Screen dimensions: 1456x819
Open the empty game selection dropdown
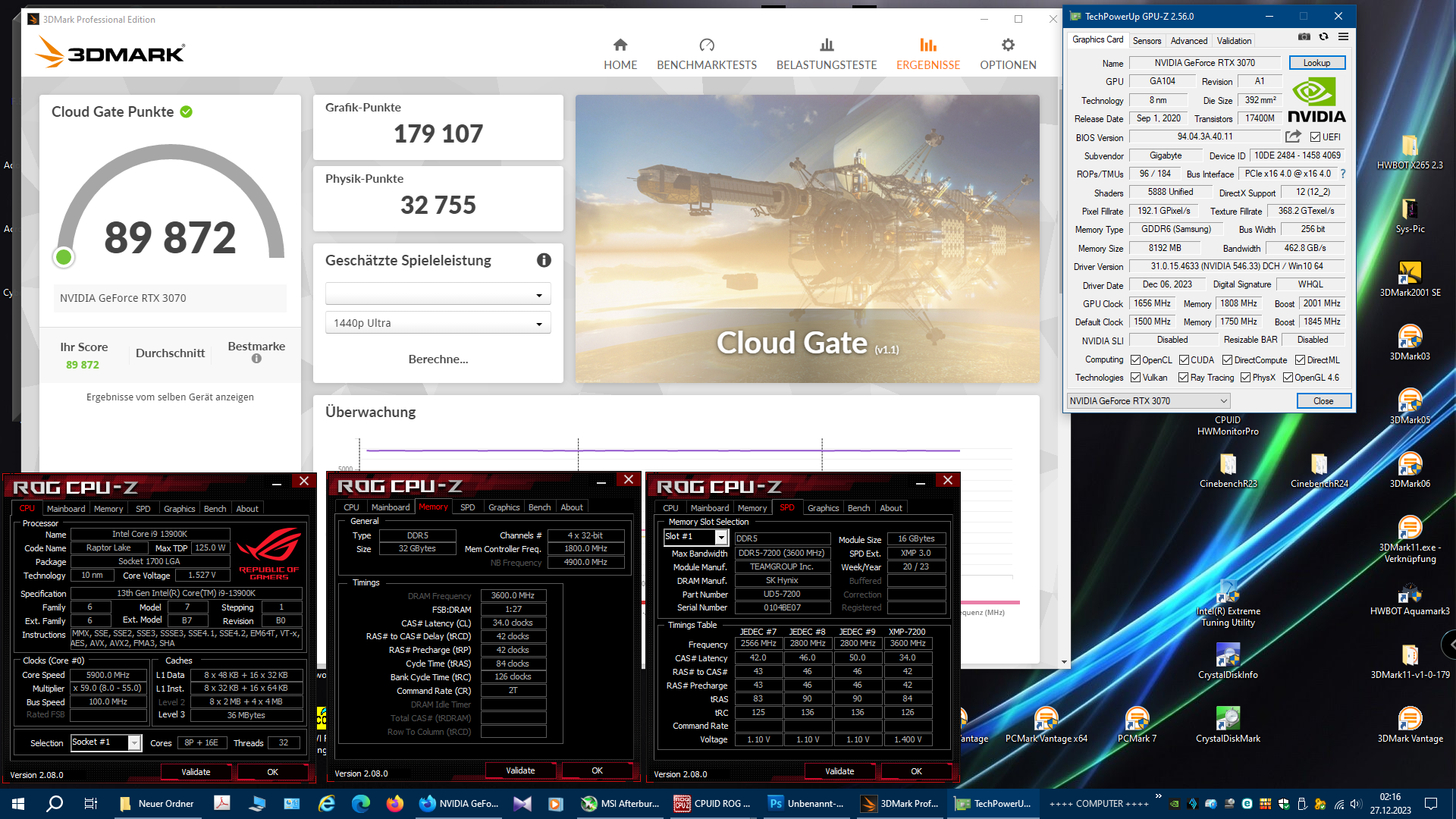click(x=438, y=294)
